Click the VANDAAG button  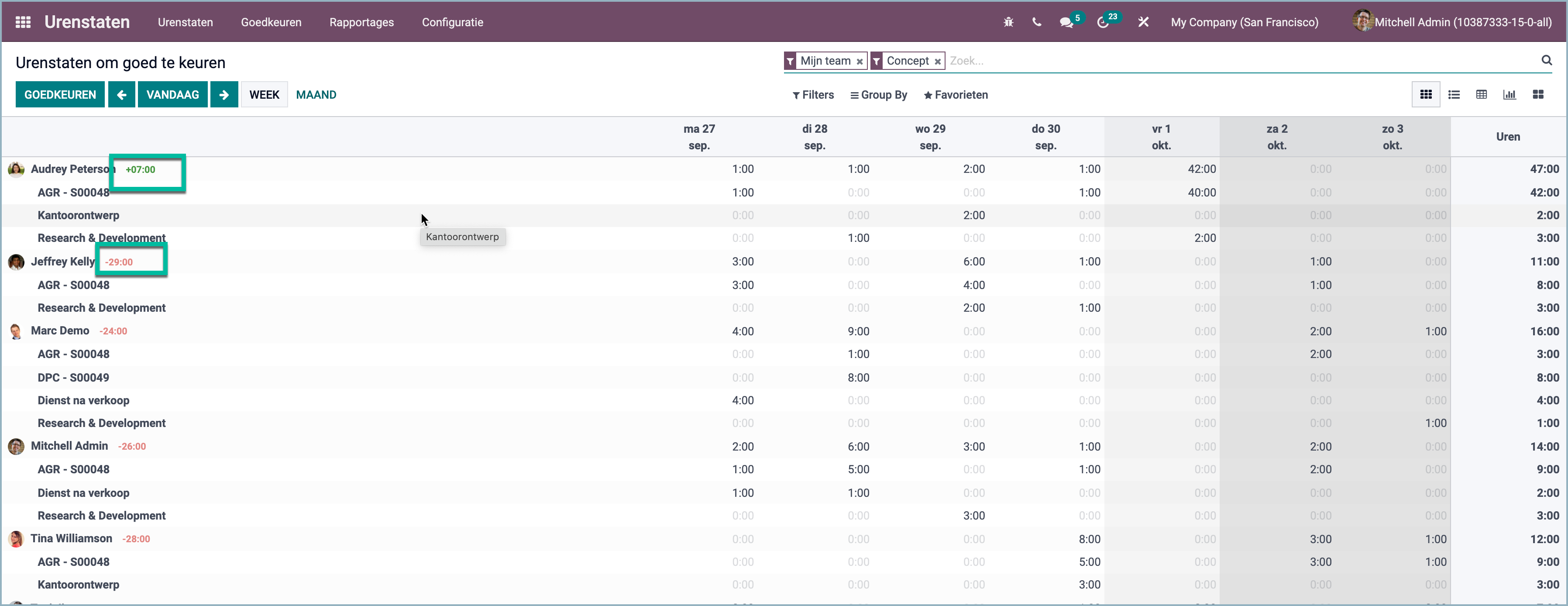click(172, 94)
